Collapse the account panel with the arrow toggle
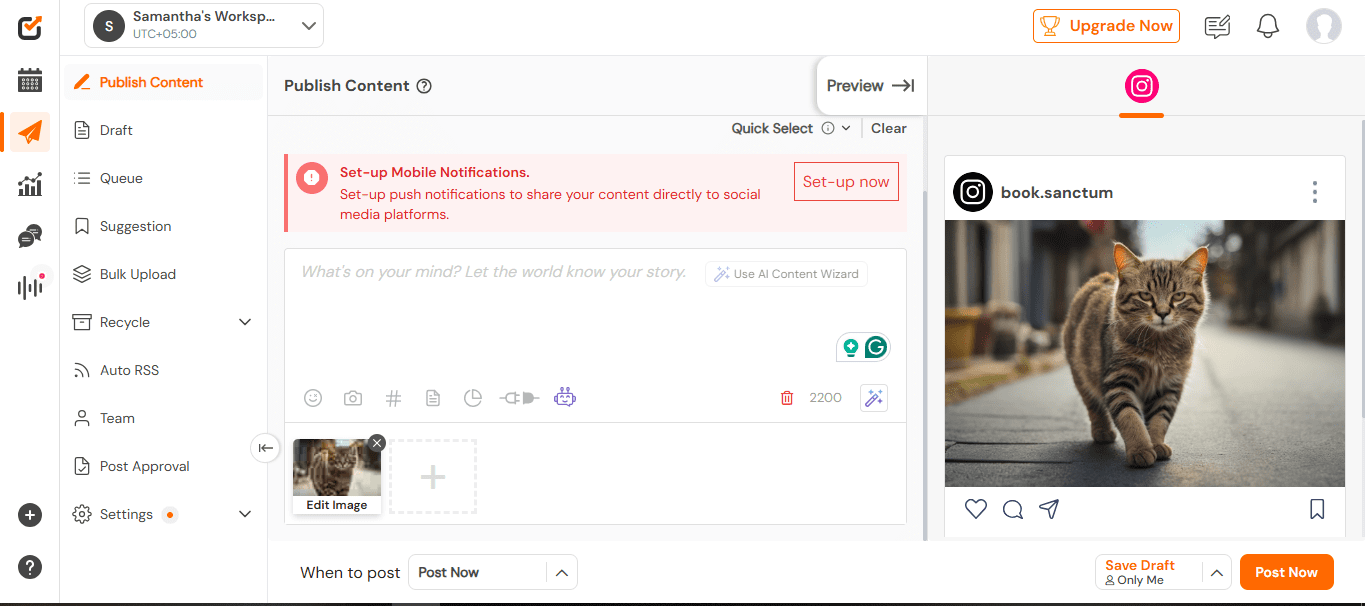The image size is (1365, 606). click(265, 449)
